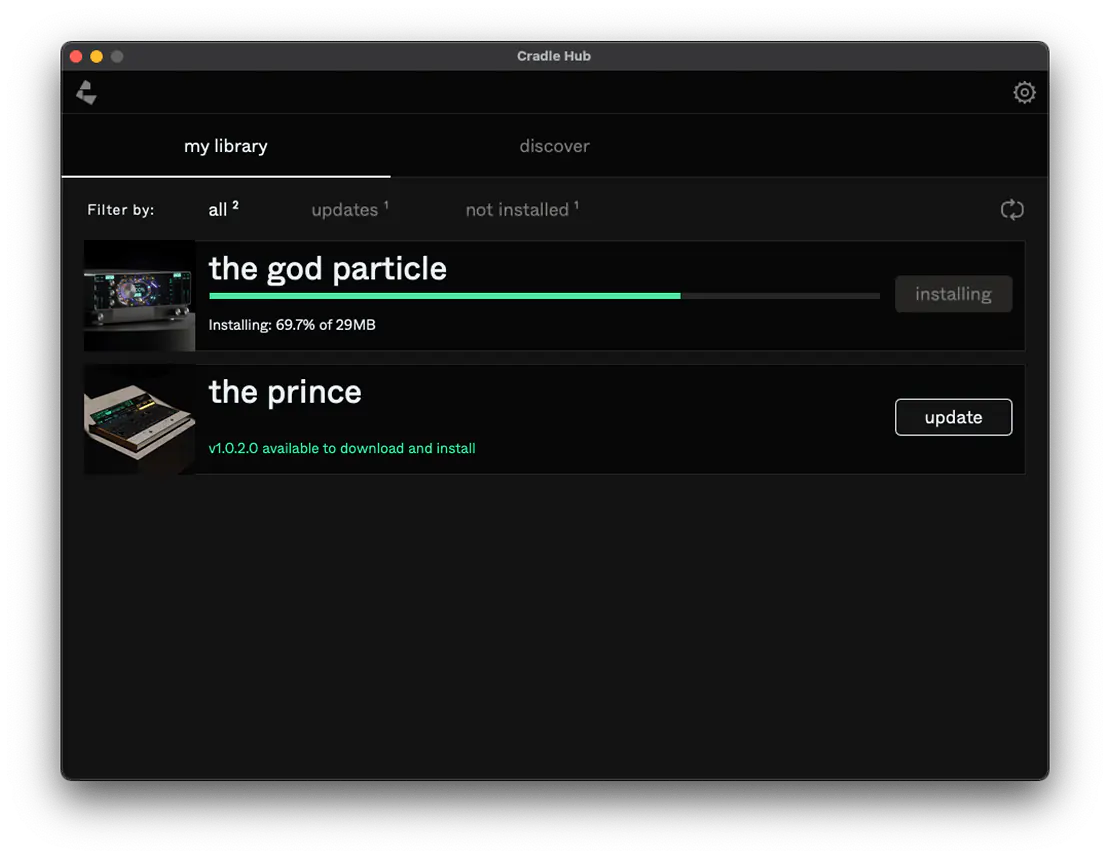Select the god particle thumbnail image
The width and height of the screenshot is (1110, 860).
(x=140, y=295)
